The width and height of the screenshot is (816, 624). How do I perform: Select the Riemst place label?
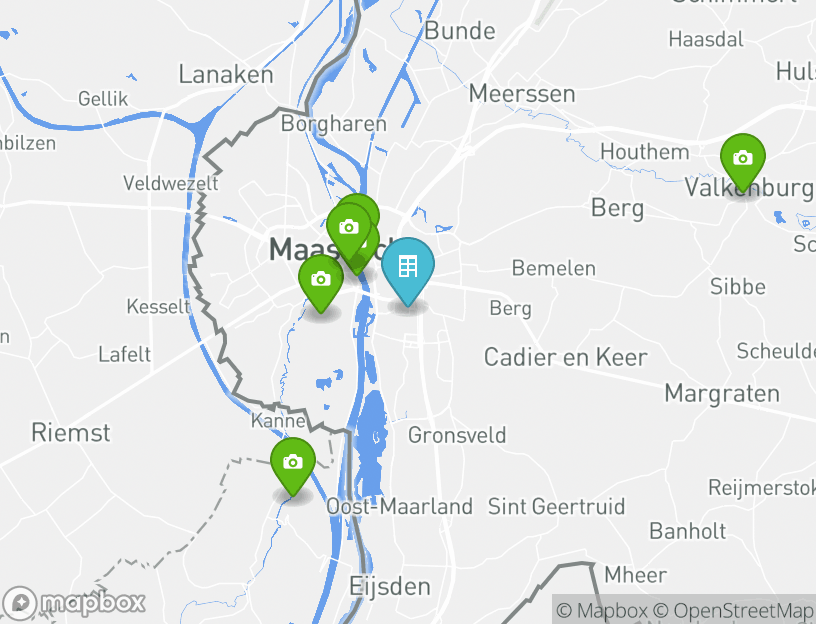[71, 433]
